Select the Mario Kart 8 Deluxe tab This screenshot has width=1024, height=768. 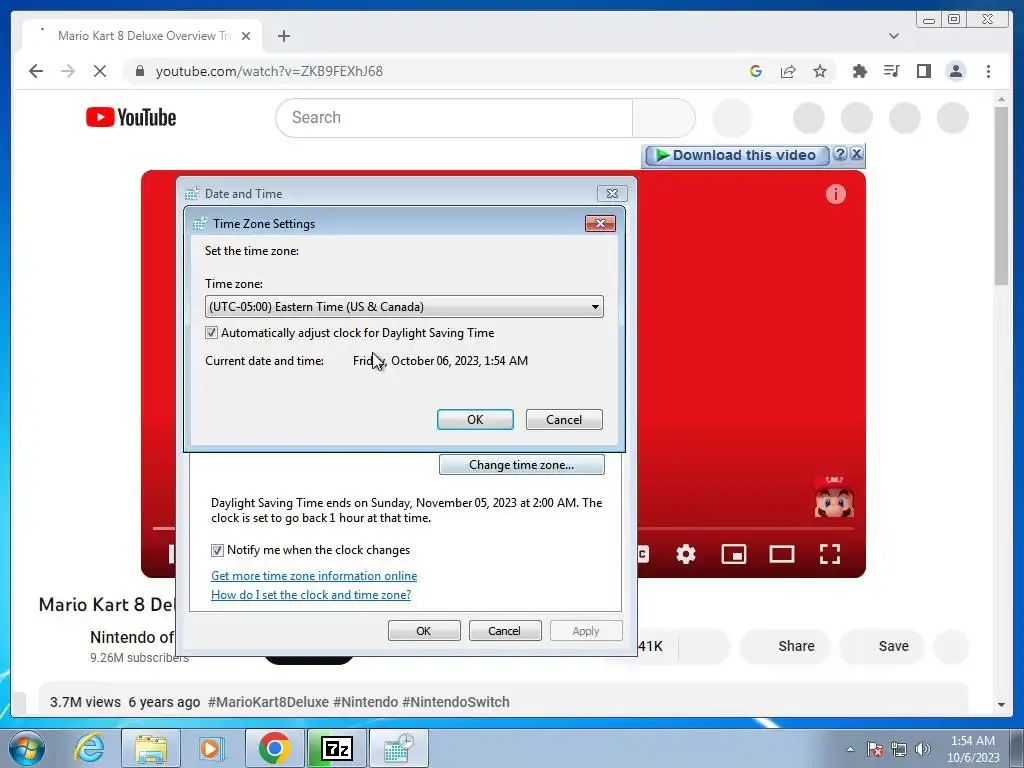[x=144, y=36]
